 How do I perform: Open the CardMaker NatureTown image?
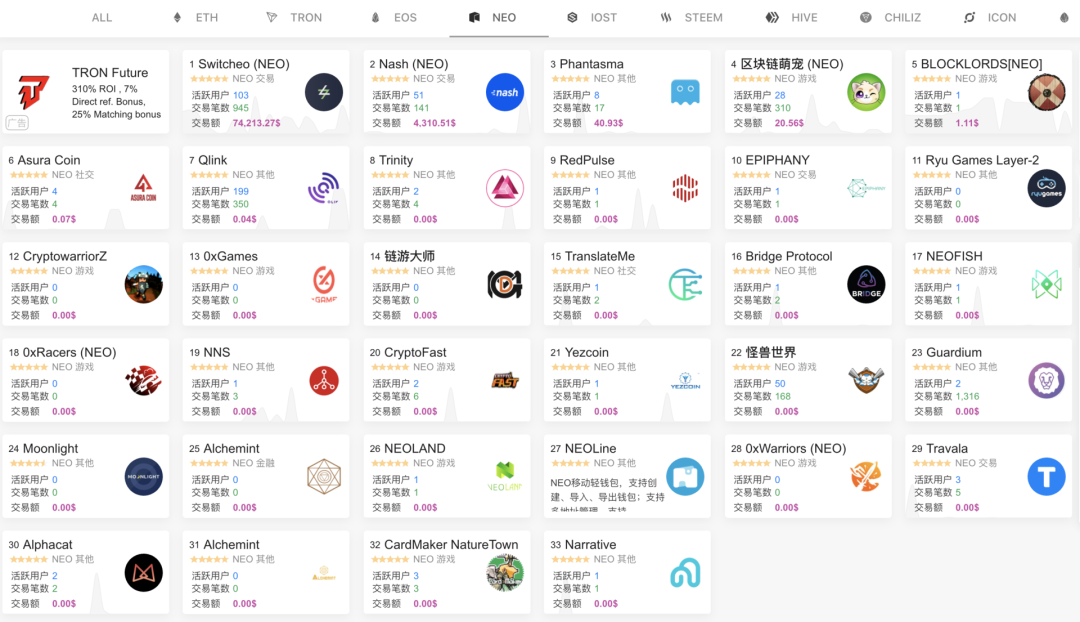[504, 572]
